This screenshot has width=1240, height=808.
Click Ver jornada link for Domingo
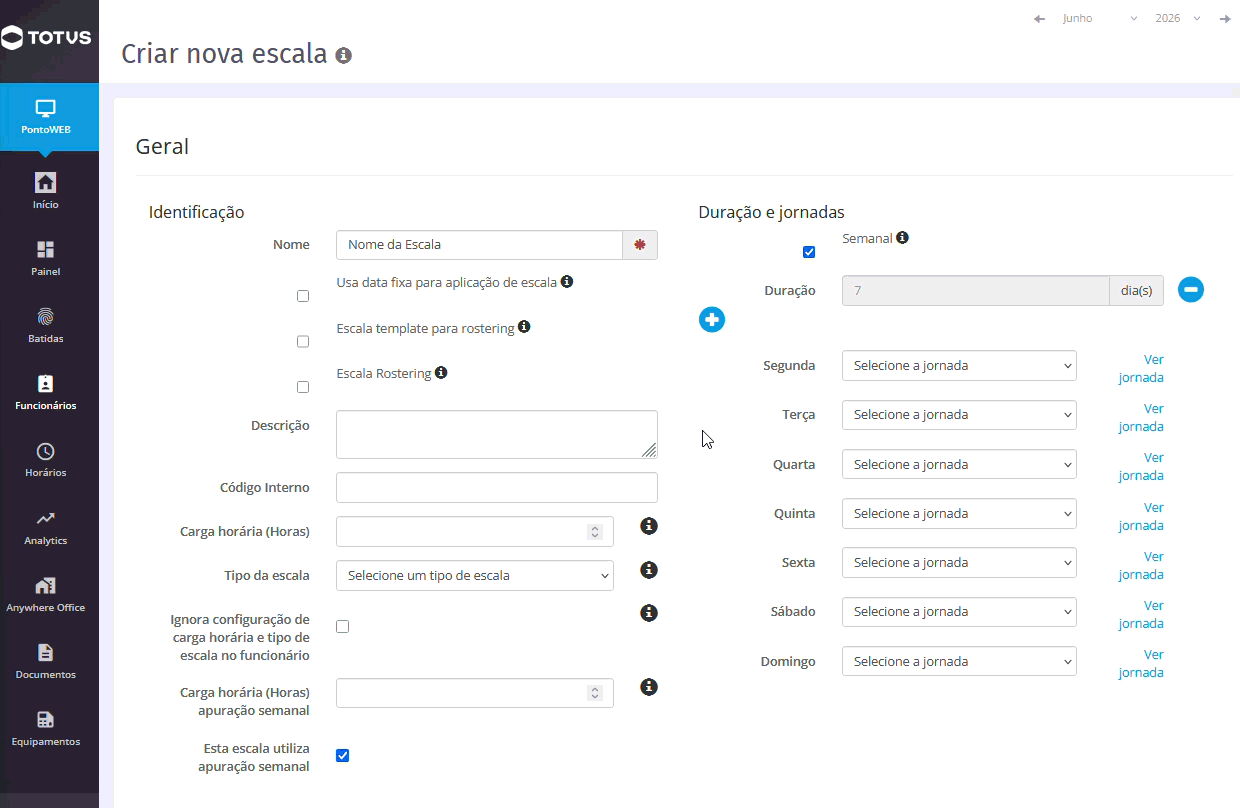point(1141,664)
